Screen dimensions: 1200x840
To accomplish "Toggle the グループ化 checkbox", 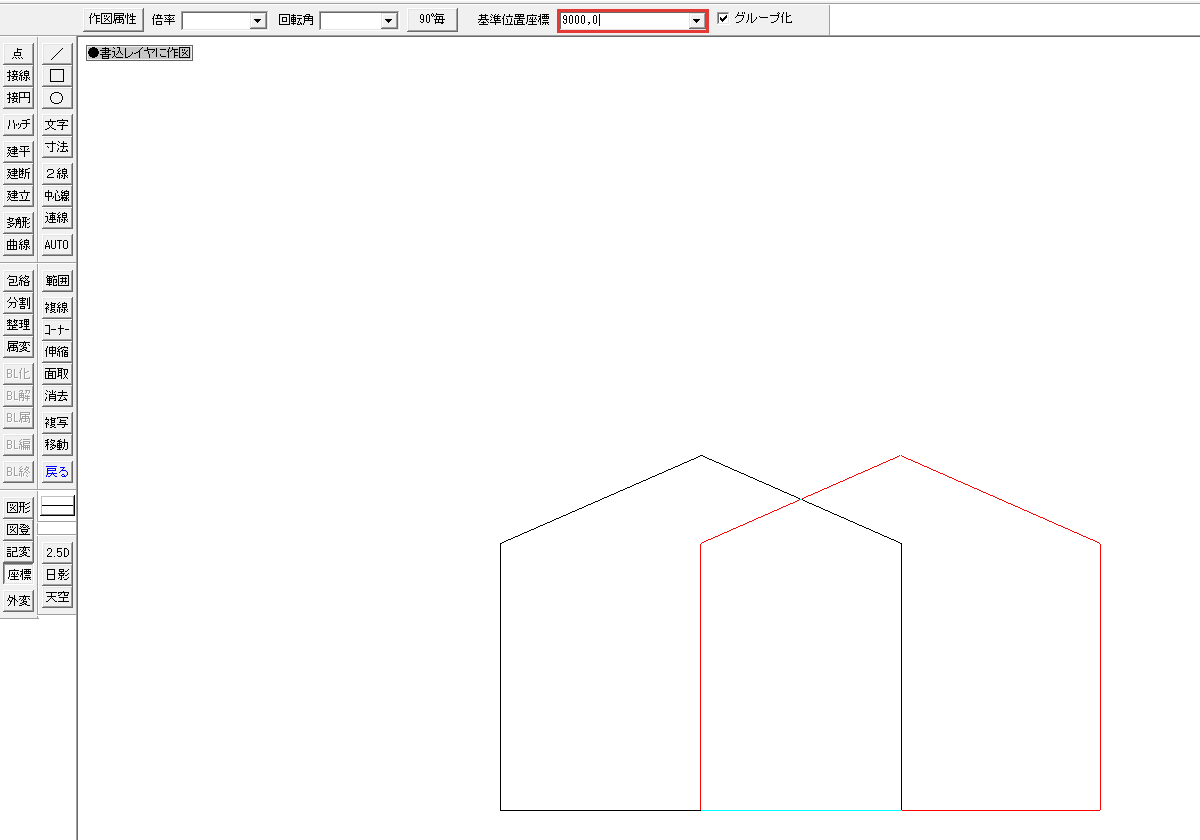I will 723,18.
